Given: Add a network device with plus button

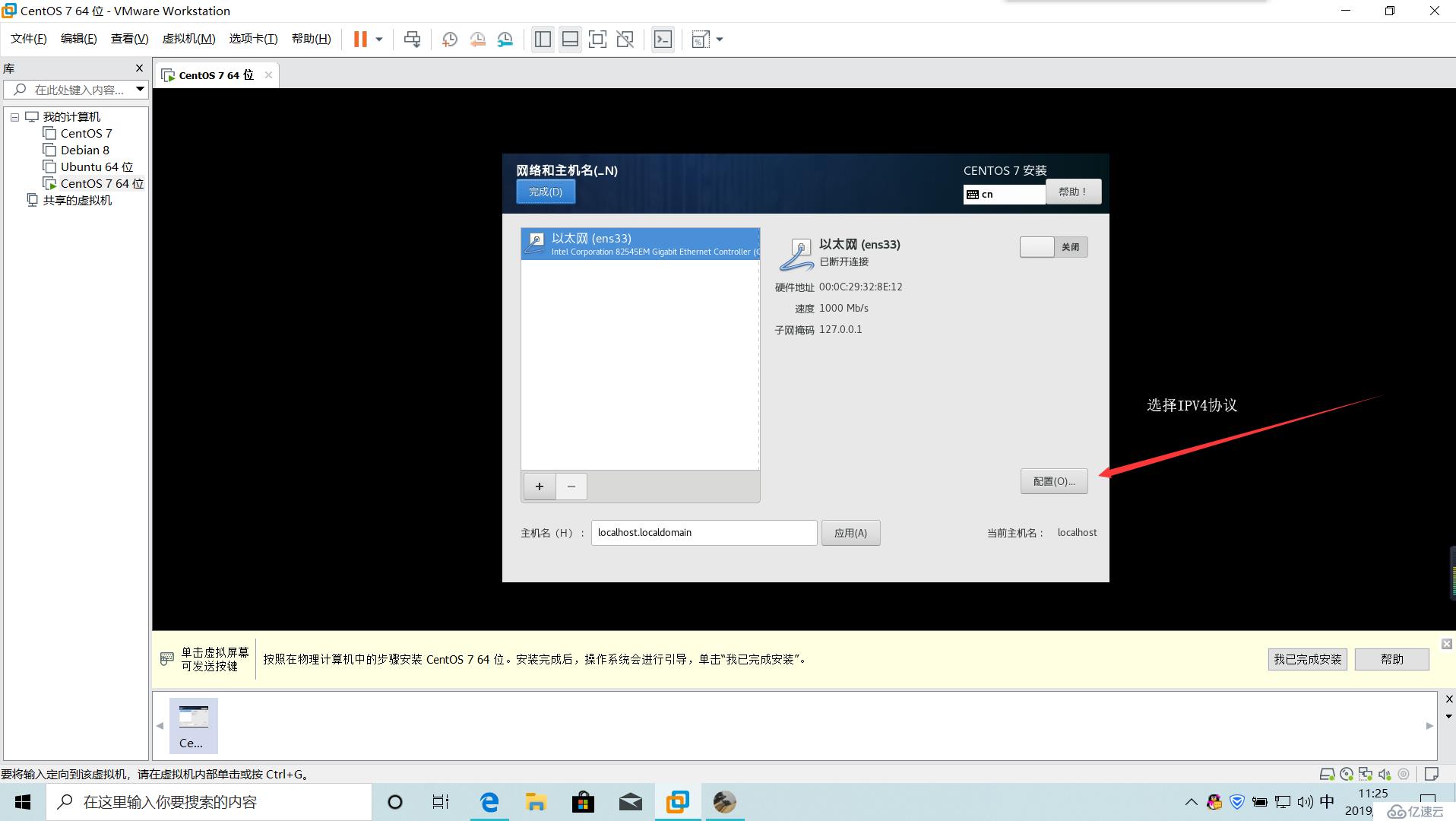Looking at the screenshot, I should pos(540,487).
